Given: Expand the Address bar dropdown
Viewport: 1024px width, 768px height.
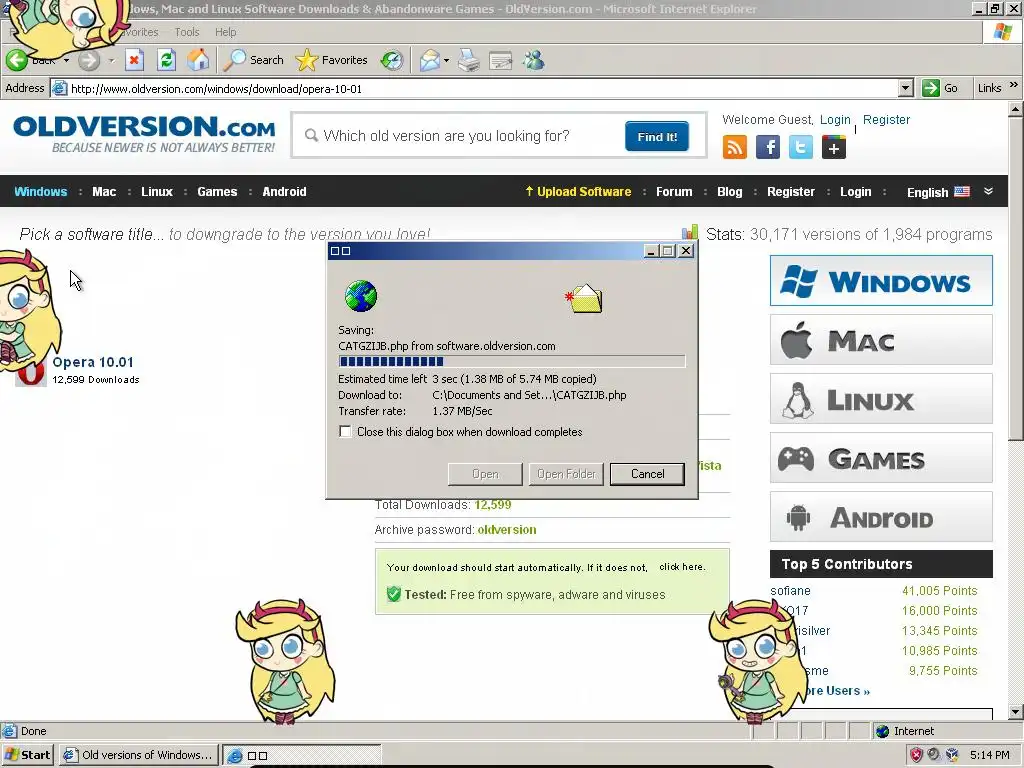Looking at the screenshot, I should tap(905, 88).
